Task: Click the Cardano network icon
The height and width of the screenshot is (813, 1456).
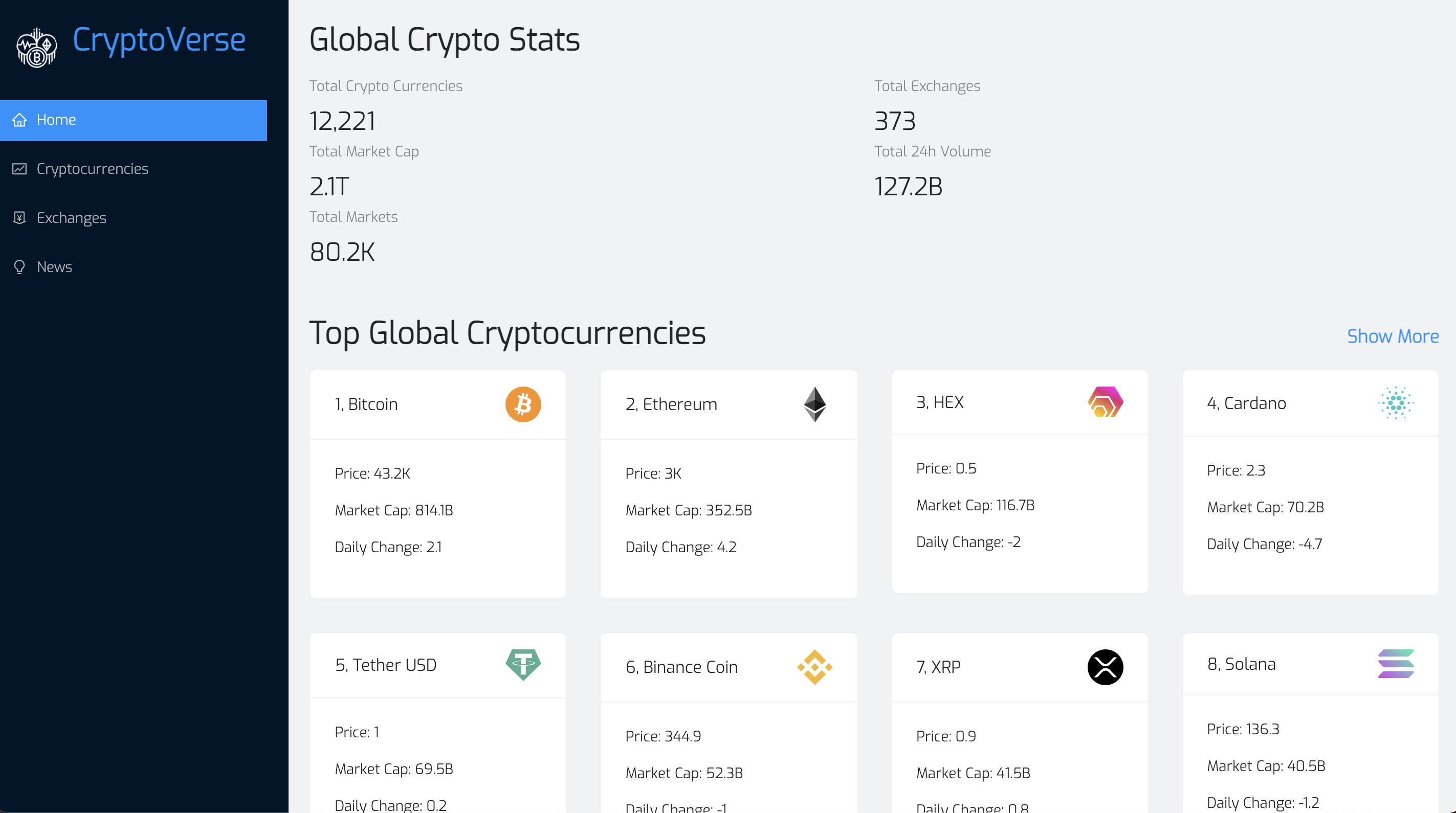Action: (1396, 403)
